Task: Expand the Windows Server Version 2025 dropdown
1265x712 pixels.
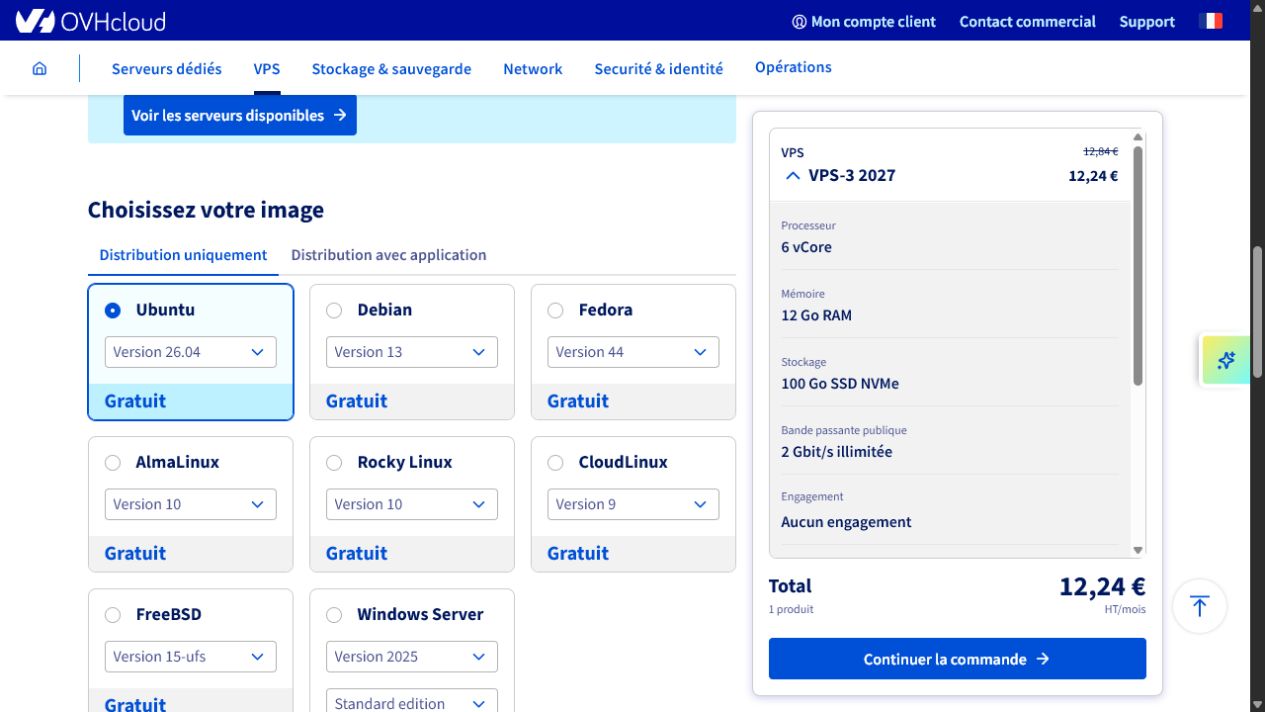Action: pyautogui.click(x=411, y=656)
